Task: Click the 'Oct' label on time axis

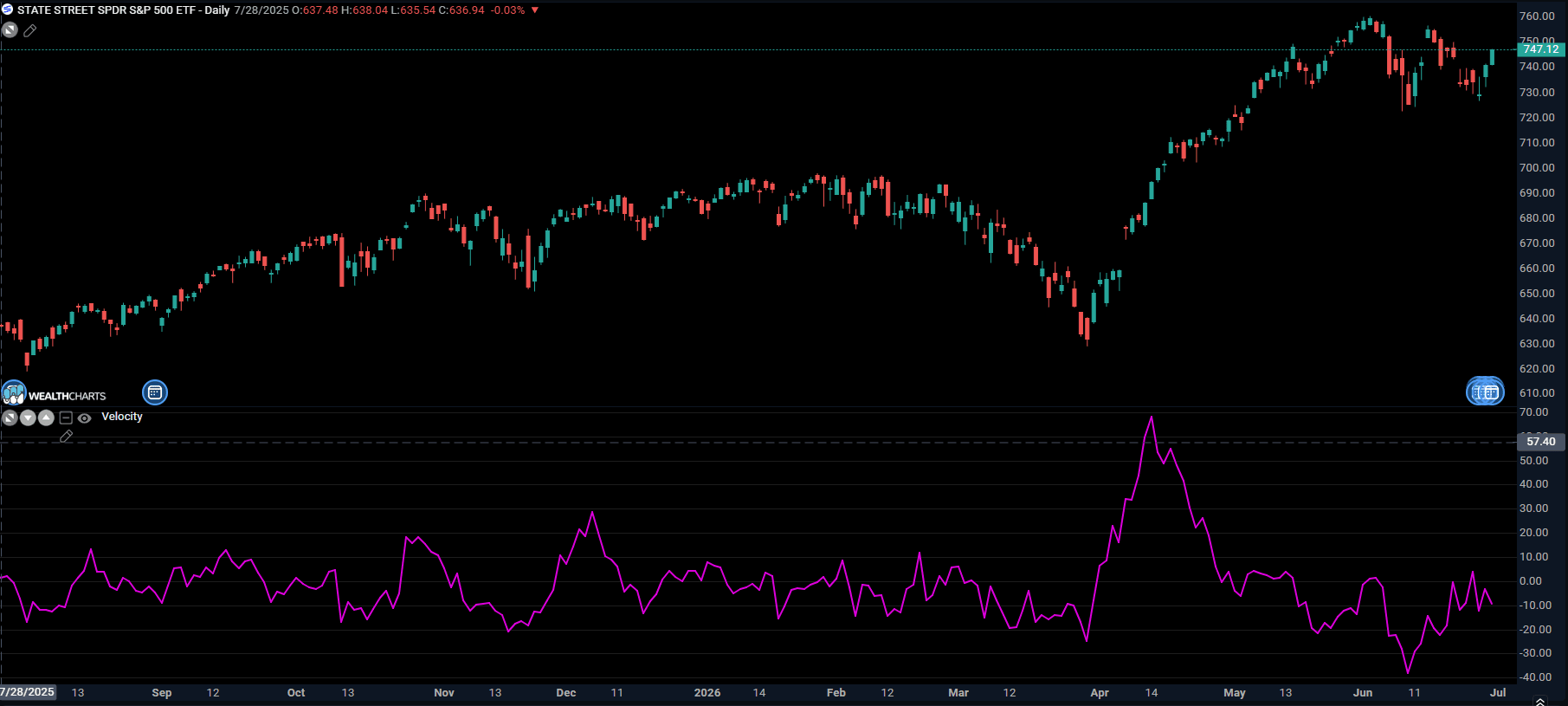Action: coord(296,693)
